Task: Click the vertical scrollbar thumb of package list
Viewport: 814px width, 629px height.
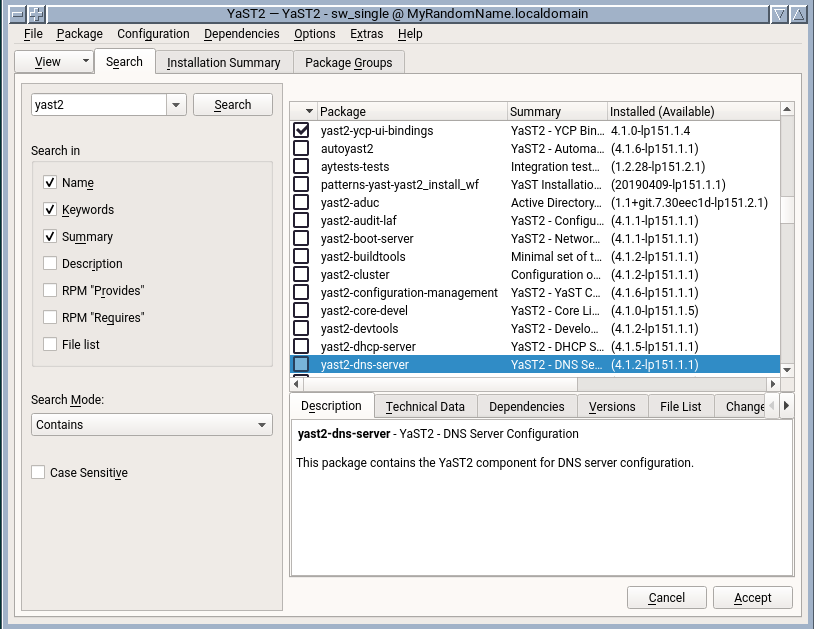Action: tap(787, 210)
